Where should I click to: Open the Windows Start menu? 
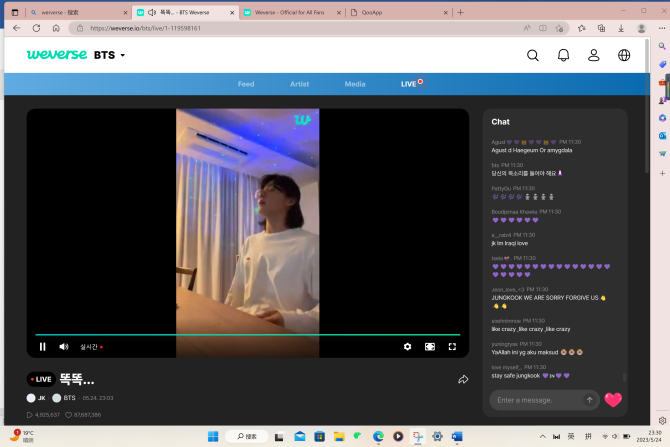212,436
